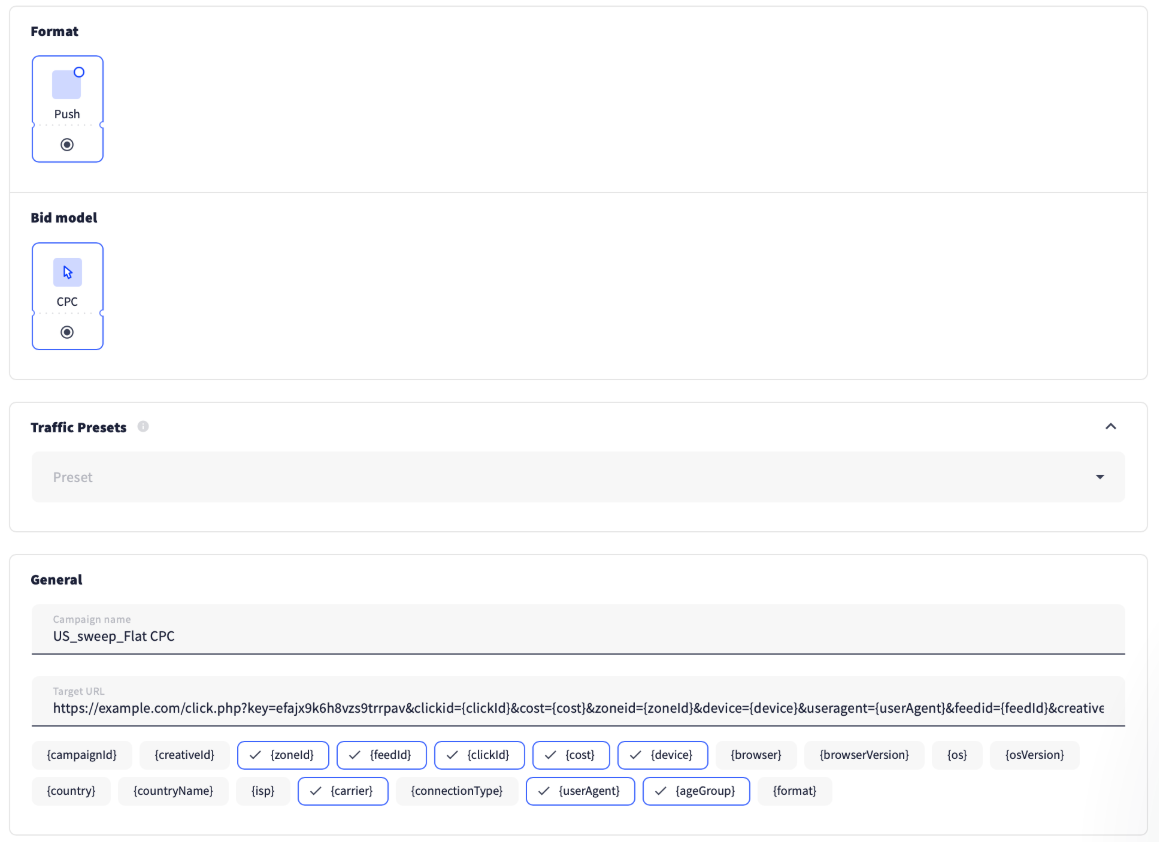Screen dimensions: 1159x842
Task: Click the Preset dropdown arrow
Action: (x=1100, y=477)
